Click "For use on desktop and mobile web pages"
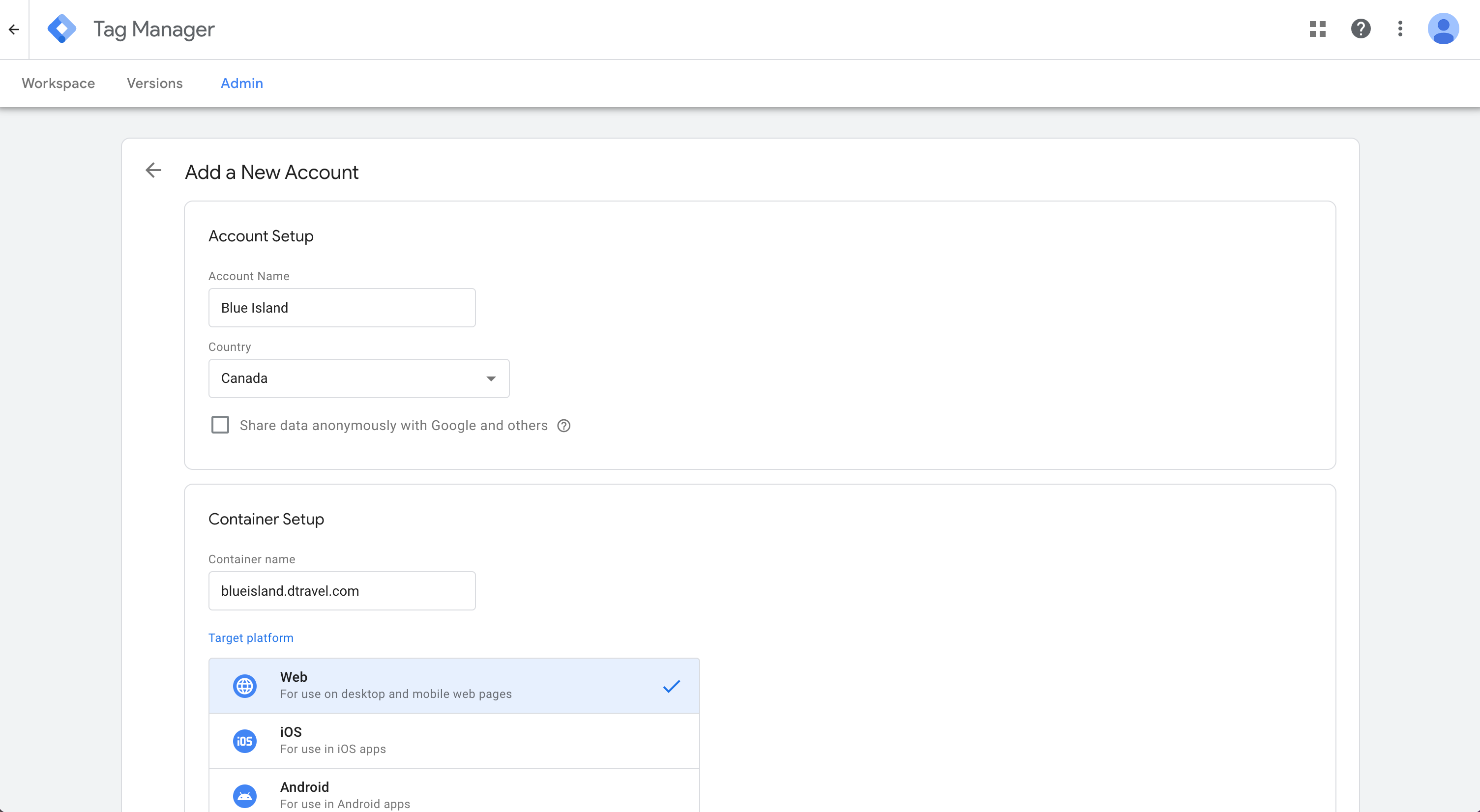 (396, 694)
